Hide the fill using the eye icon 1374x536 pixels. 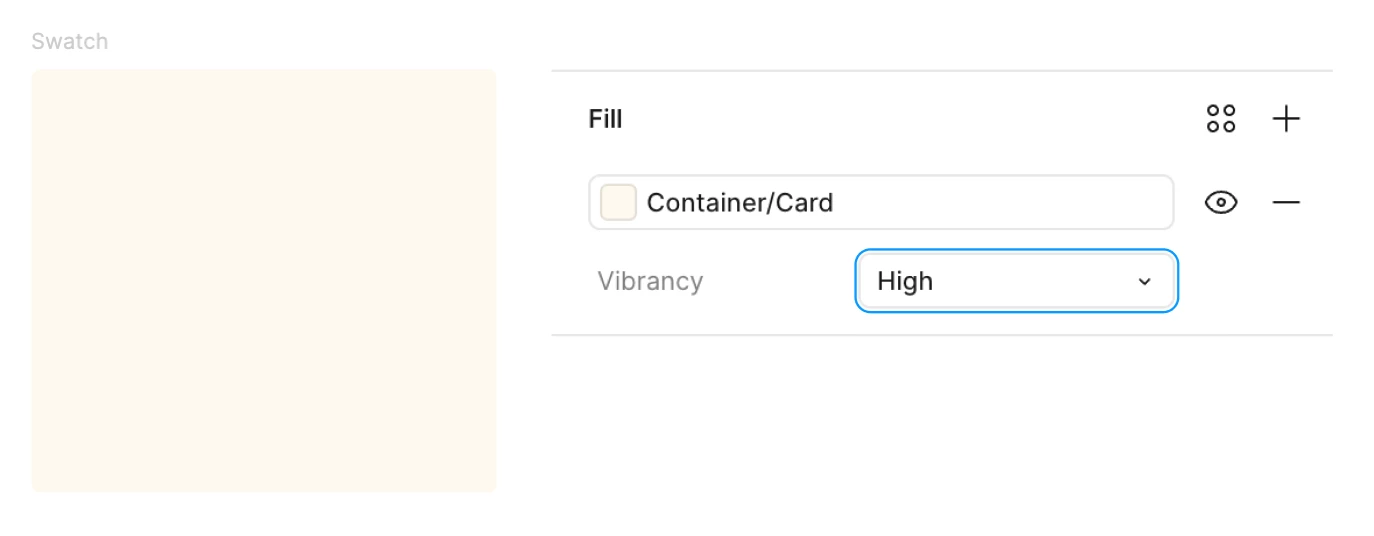click(x=1221, y=203)
